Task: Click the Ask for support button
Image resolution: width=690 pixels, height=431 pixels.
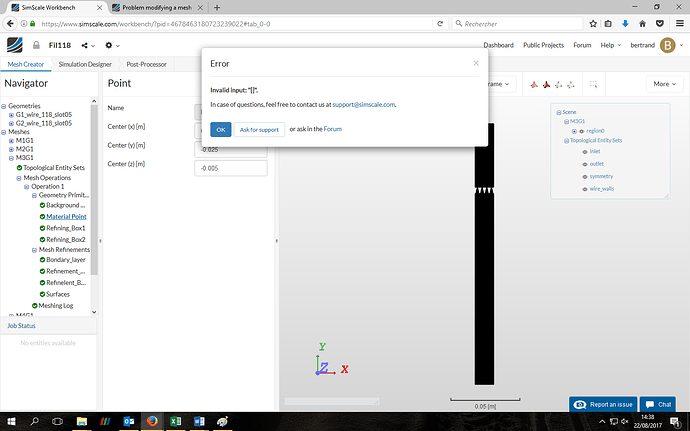Action: 259,129
